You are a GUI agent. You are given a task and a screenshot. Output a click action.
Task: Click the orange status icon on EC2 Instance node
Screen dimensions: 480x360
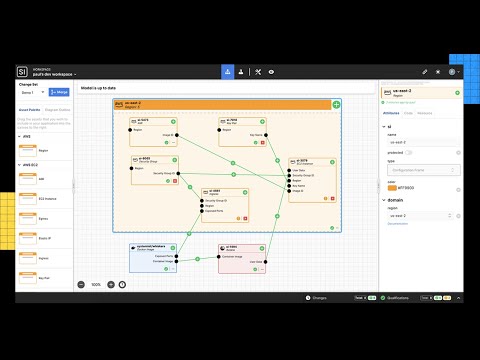tap(326, 199)
